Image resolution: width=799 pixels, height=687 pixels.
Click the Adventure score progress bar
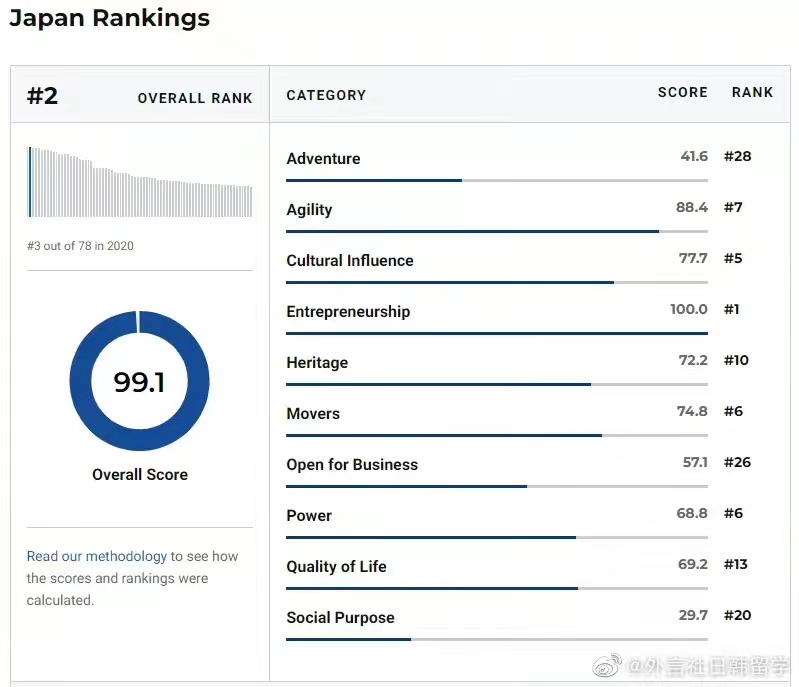point(497,180)
